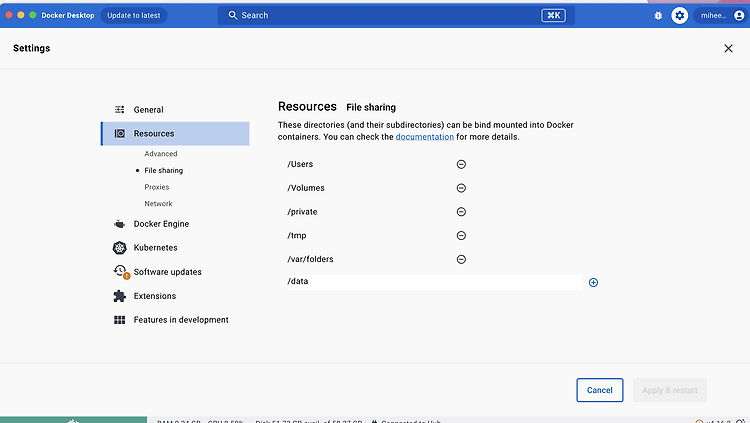This screenshot has width=750, height=423.
Task: Click the /Users path text
Action: 300,164
